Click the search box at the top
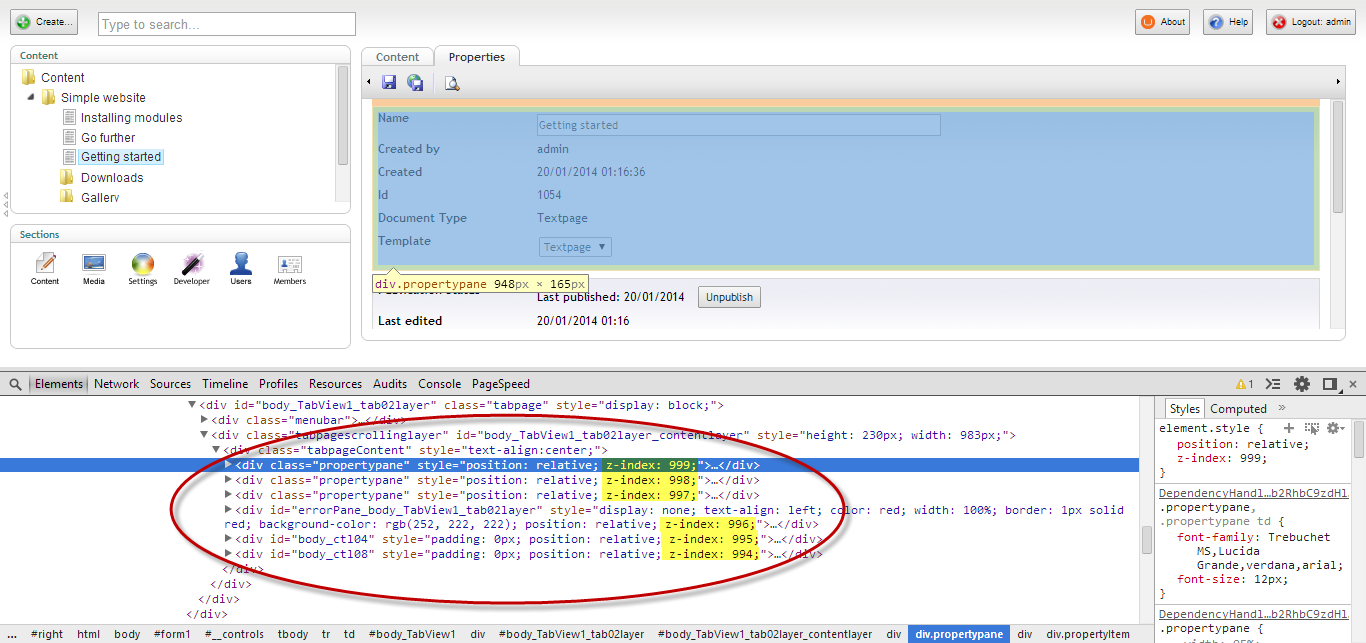1366x643 pixels. pos(227,24)
